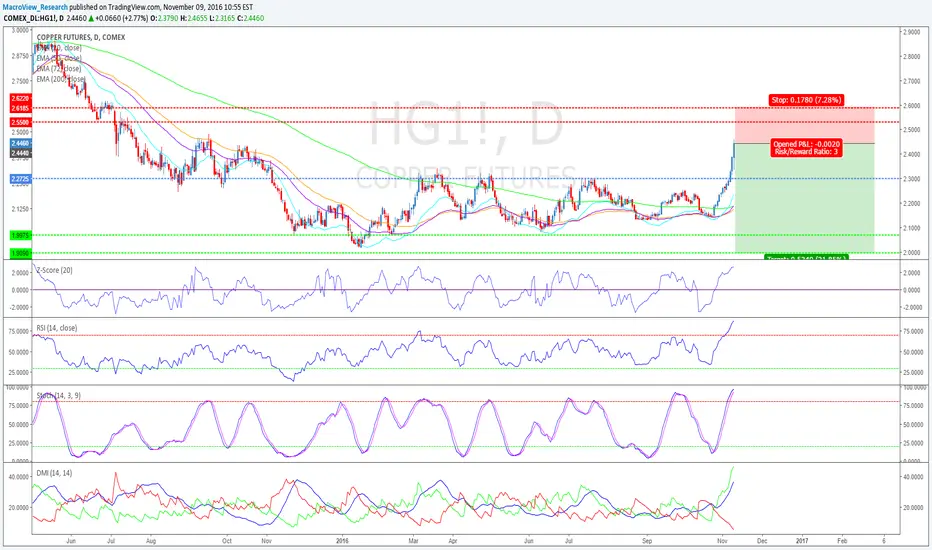Click the 2017 label on time axis
This screenshot has width=932, height=550.
pos(802,541)
